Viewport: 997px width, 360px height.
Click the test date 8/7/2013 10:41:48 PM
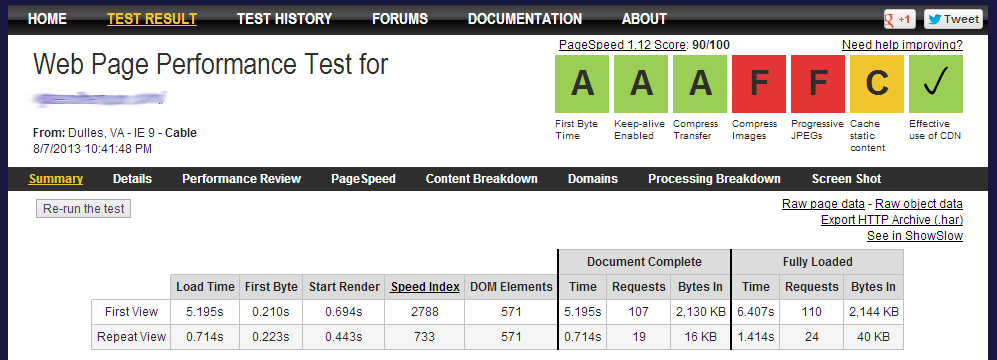[x=92, y=149]
